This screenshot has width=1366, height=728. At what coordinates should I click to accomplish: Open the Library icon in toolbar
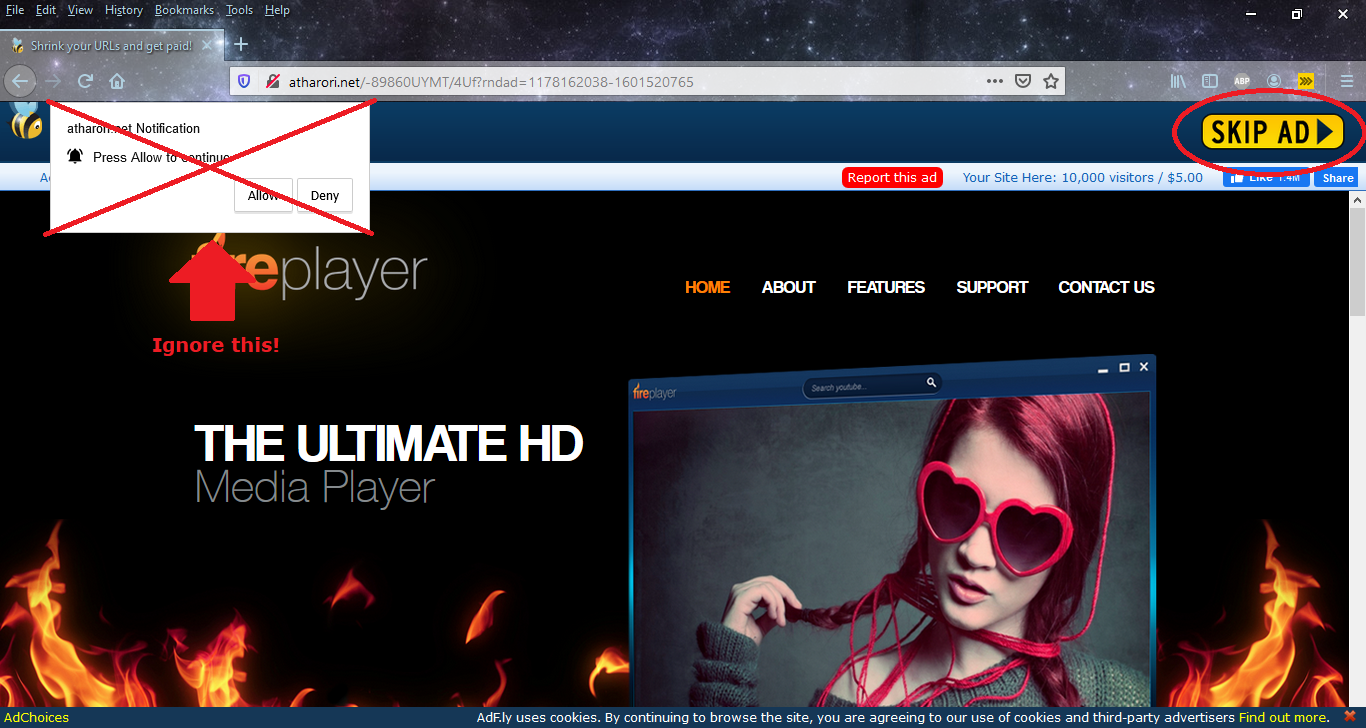click(x=1178, y=81)
